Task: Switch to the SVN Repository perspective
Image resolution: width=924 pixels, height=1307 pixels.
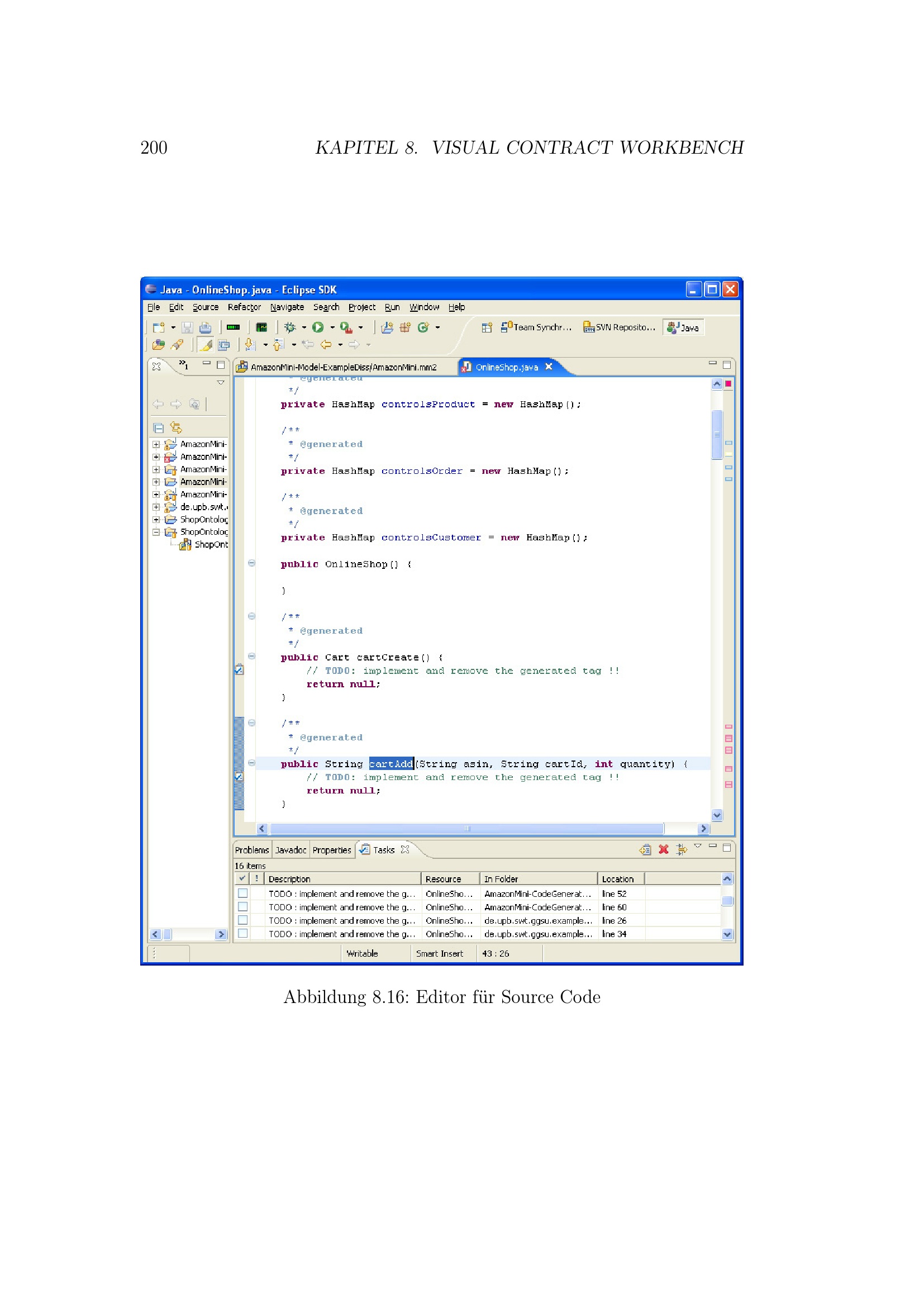Action: tap(620, 327)
